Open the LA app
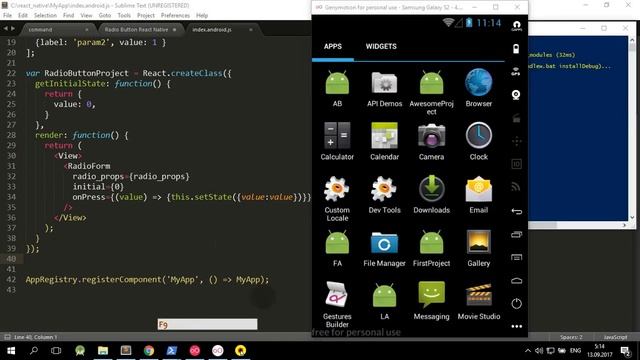This screenshot has width=640, height=360. pos(384,301)
